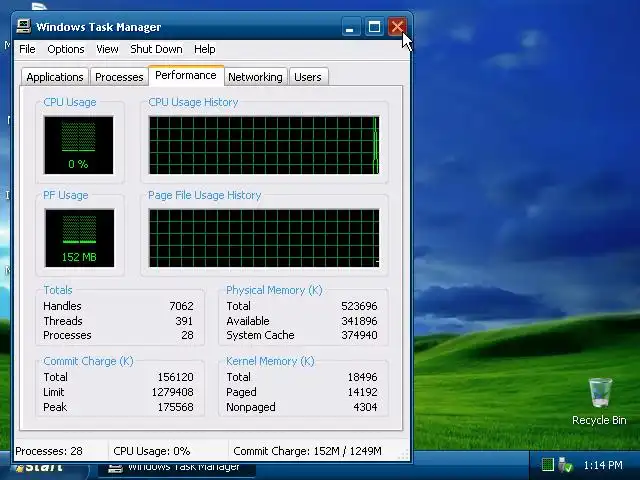Switch to the Networking tab
640x480 pixels.
255,77
